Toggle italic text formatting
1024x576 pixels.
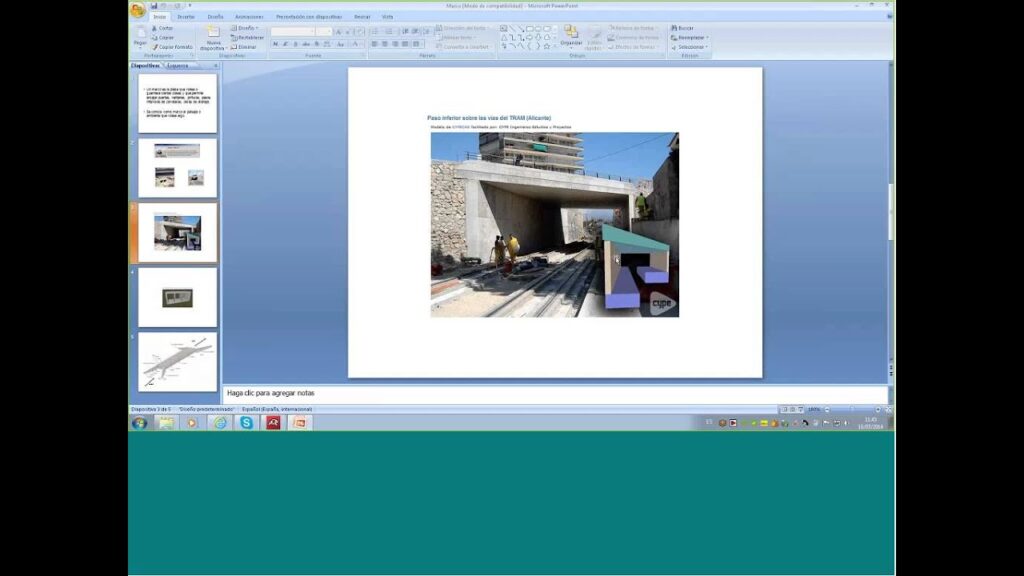point(285,44)
